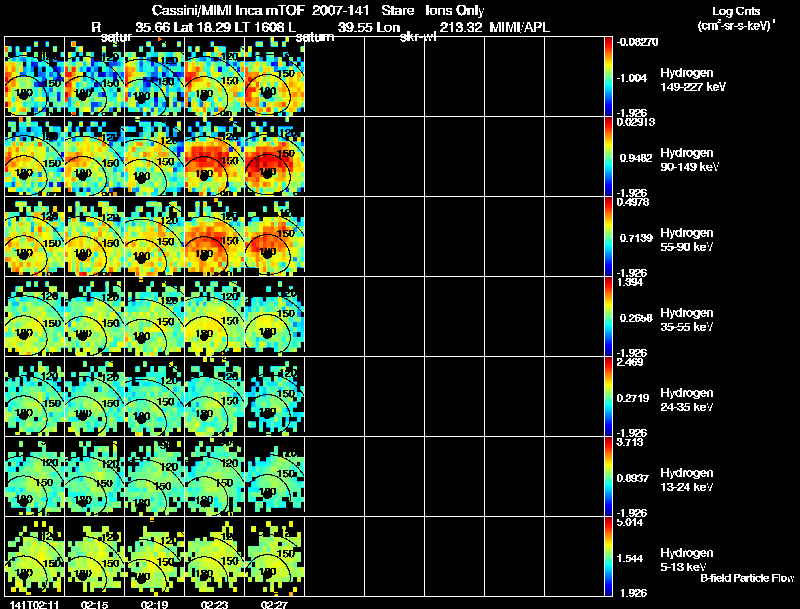Screen dimensions: 800x609
Task: Click the 'Hydrogen 13-24 keV' label
Action: (x=687, y=480)
